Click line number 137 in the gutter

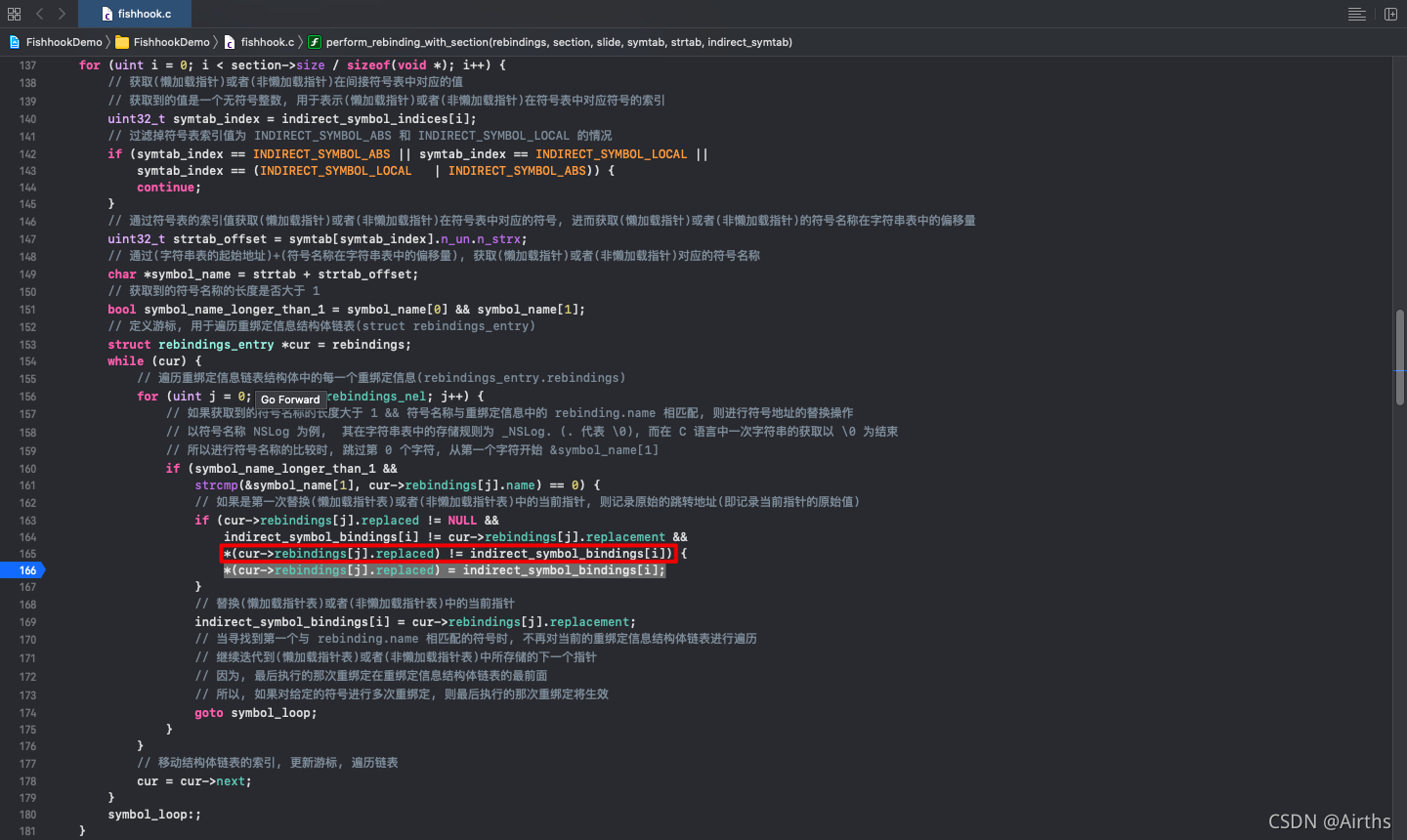(27, 65)
